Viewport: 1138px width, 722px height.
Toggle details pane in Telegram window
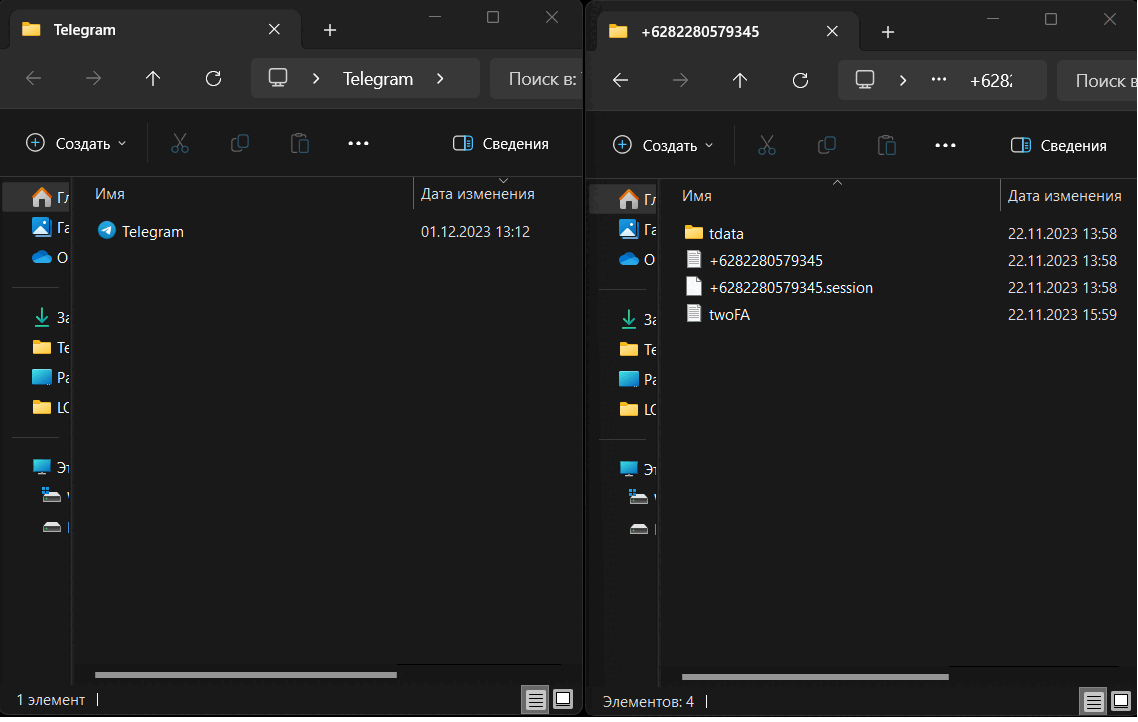(x=500, y=144)
